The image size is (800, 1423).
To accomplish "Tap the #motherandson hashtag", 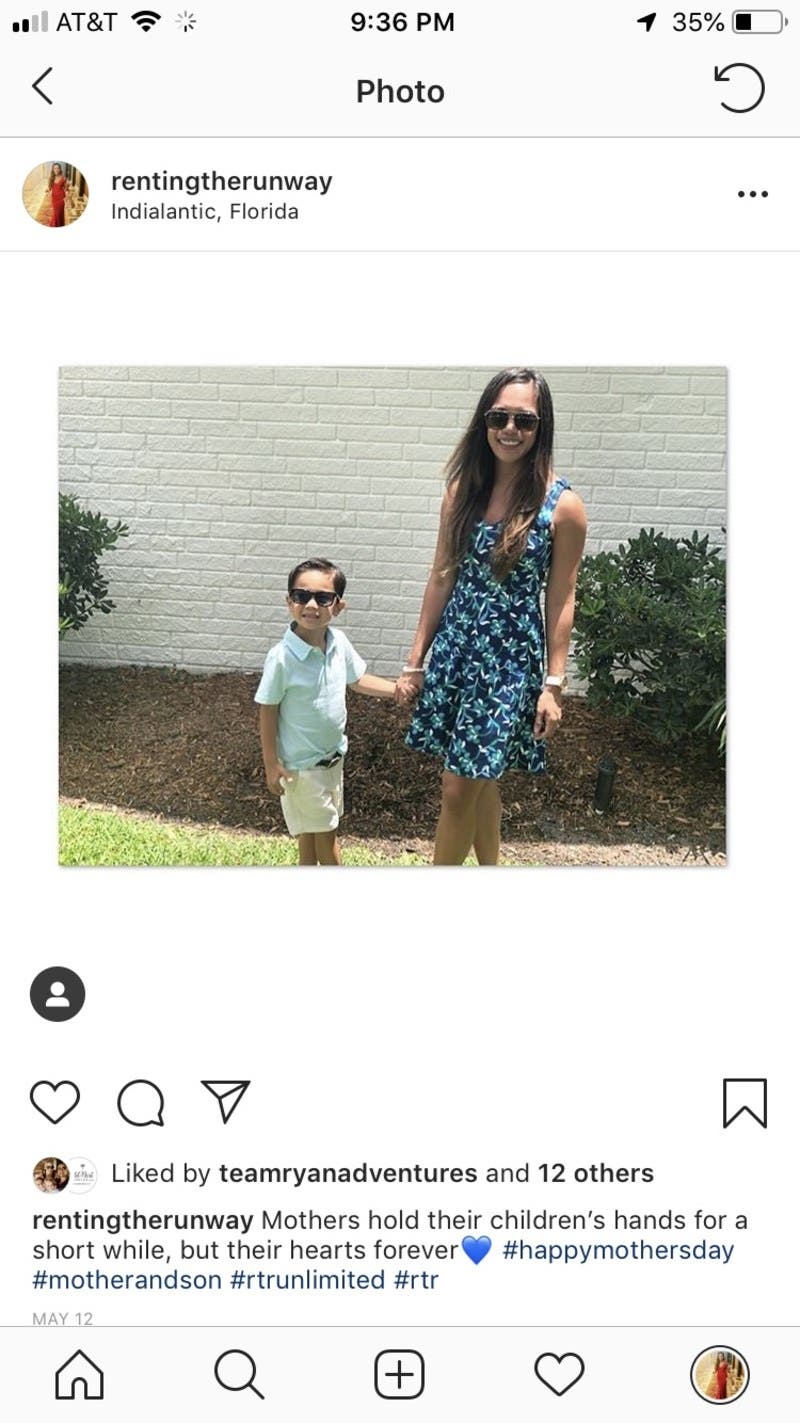I will [x=127, y=1280].
